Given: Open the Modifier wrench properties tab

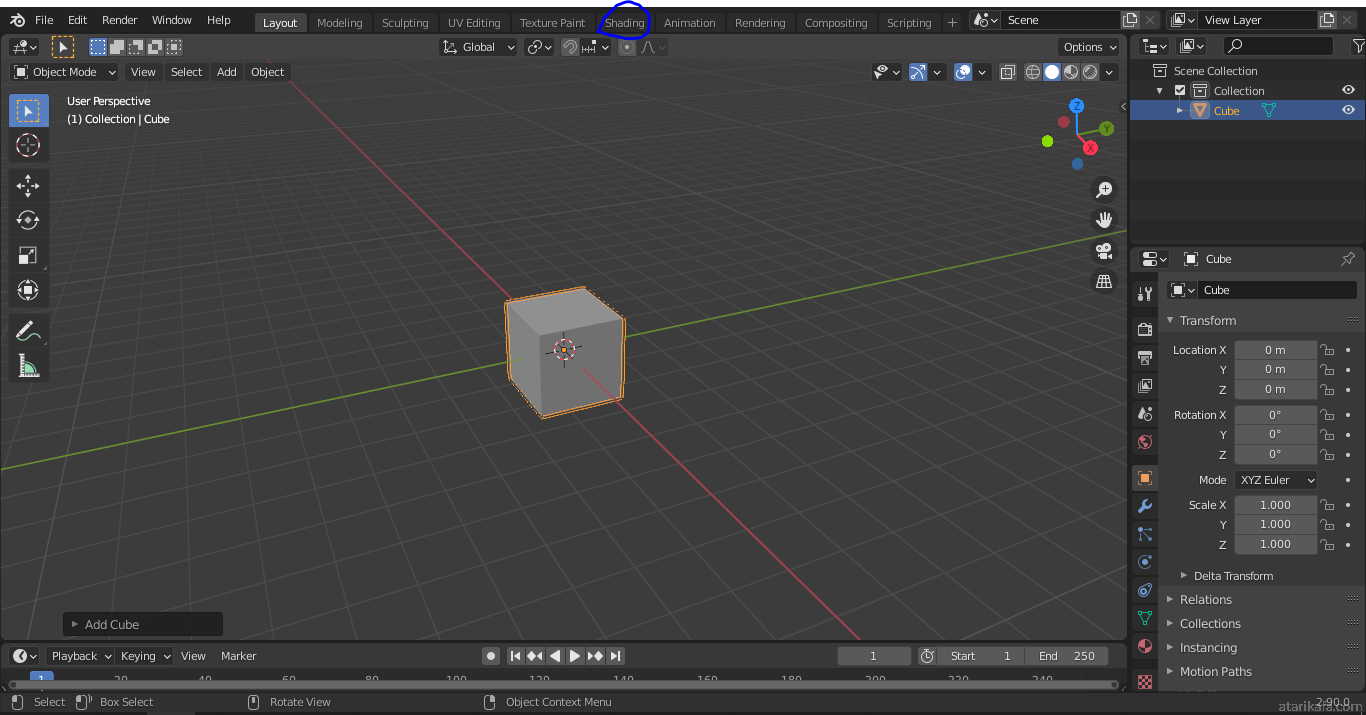Looking at the screenshot, I should coord(1145,506).
